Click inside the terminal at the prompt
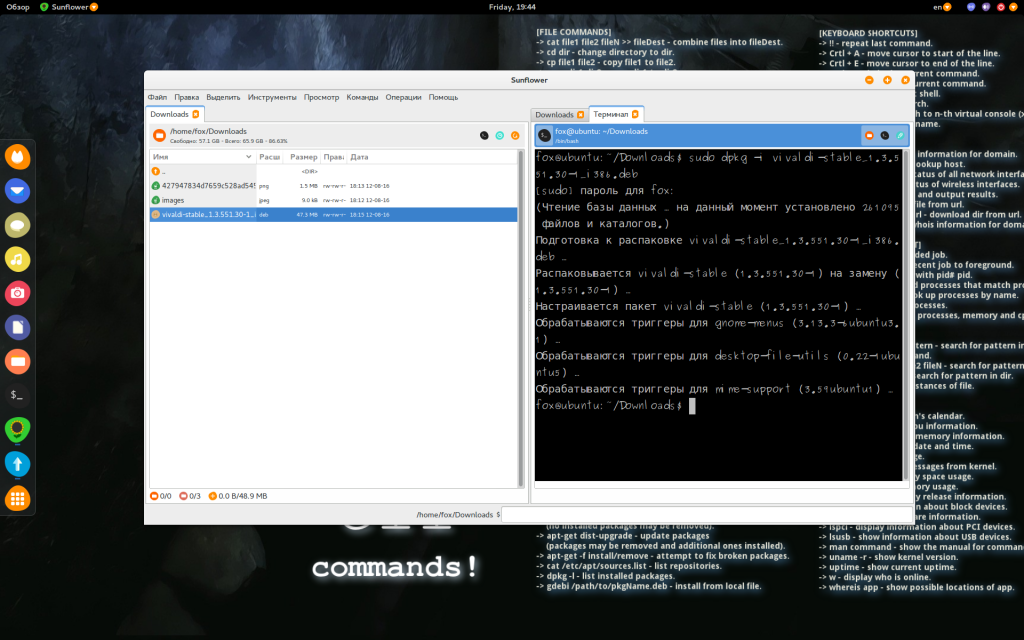Screen dimensions: 1024x640 [x=692, y=406]
